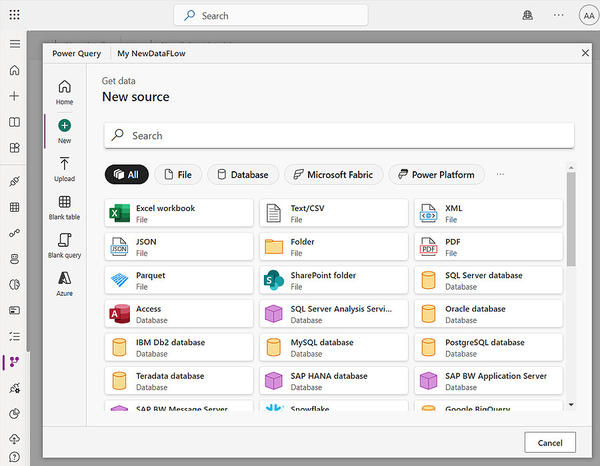
Task: Click the Create plus icon in left rail
Action: tap(15, 96)
